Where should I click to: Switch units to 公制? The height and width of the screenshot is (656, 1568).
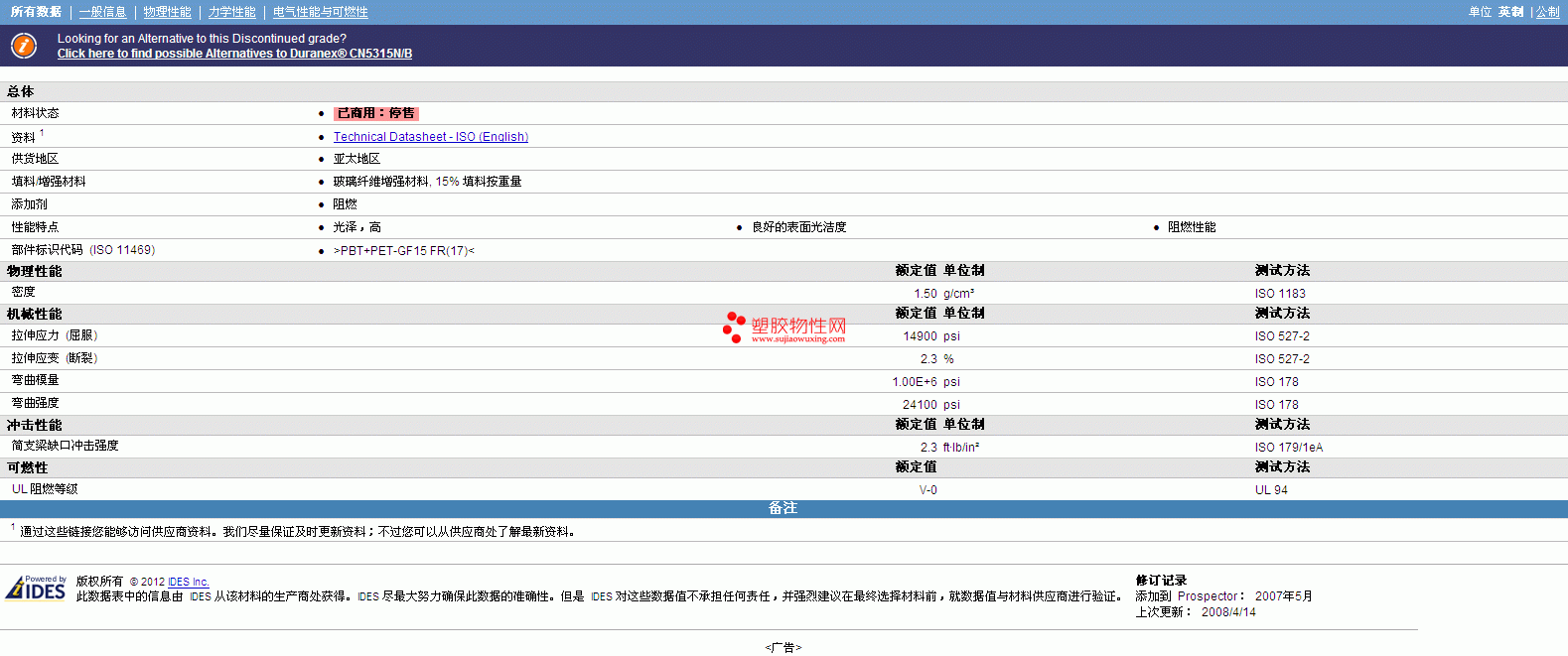click(1548, 12)
